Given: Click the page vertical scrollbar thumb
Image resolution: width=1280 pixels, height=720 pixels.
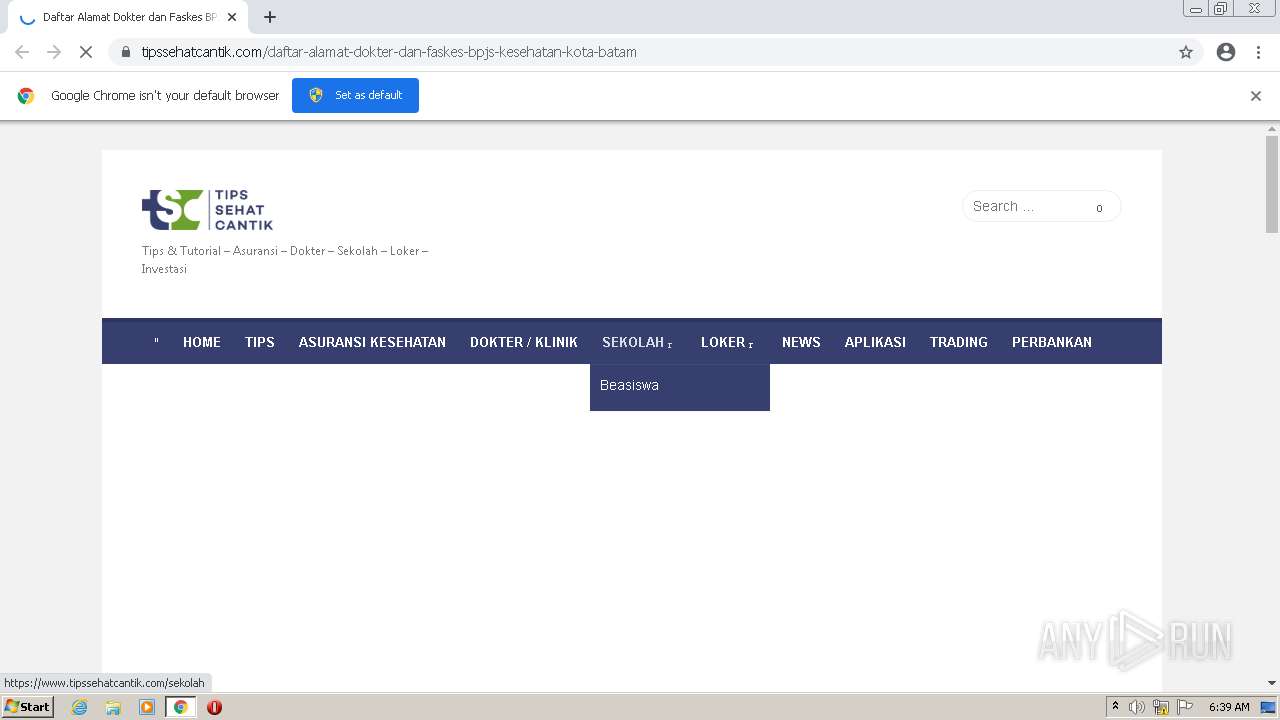Looking at the screenshot, I should [x=1272, y=184].
